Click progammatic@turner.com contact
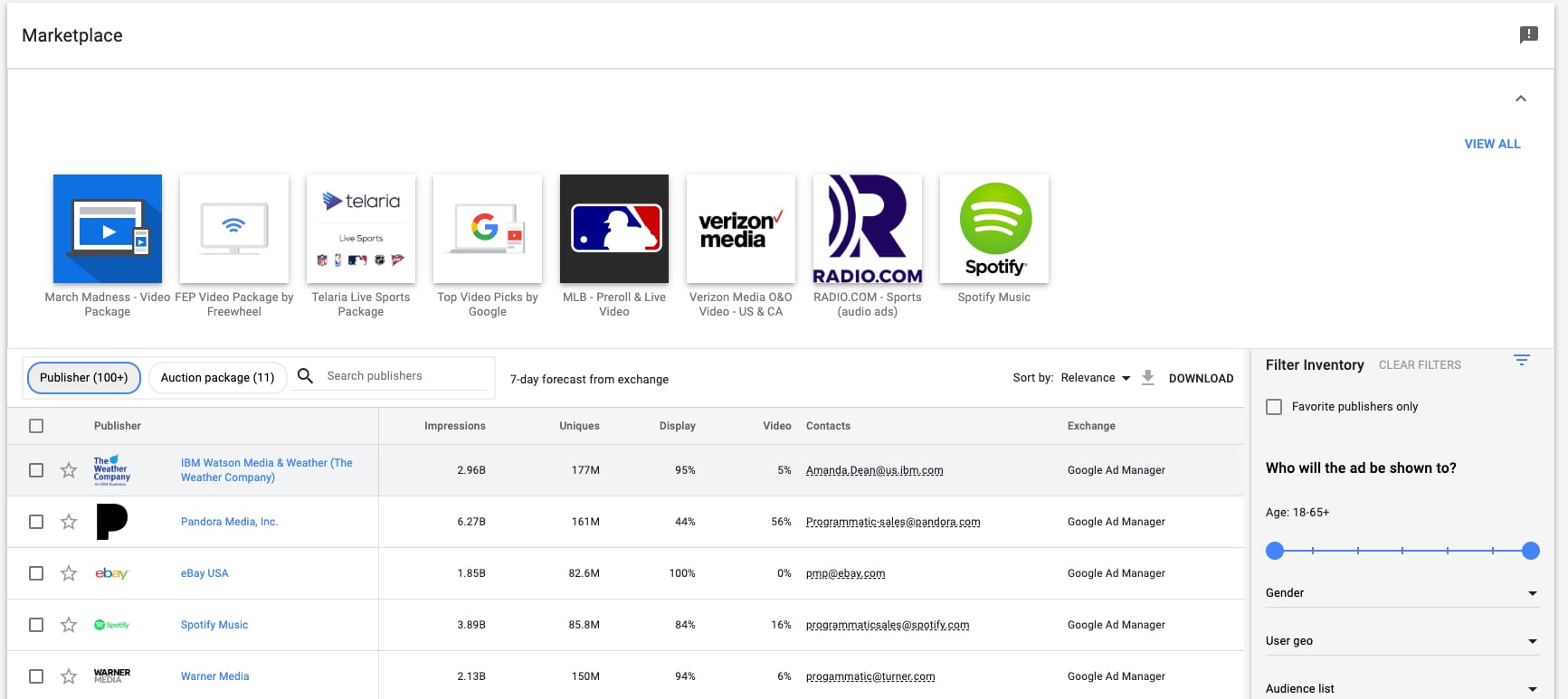The width and height of the screenshot is (1568, 699). pyautogui.click(x=870, y=676)
